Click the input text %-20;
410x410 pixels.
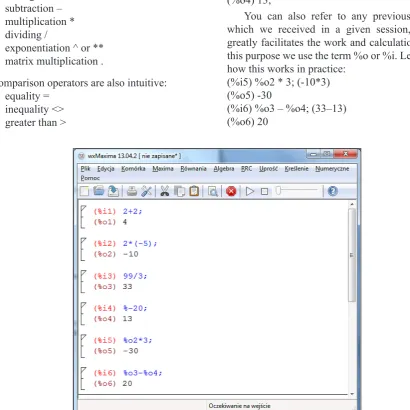click(x=135, y=308)
